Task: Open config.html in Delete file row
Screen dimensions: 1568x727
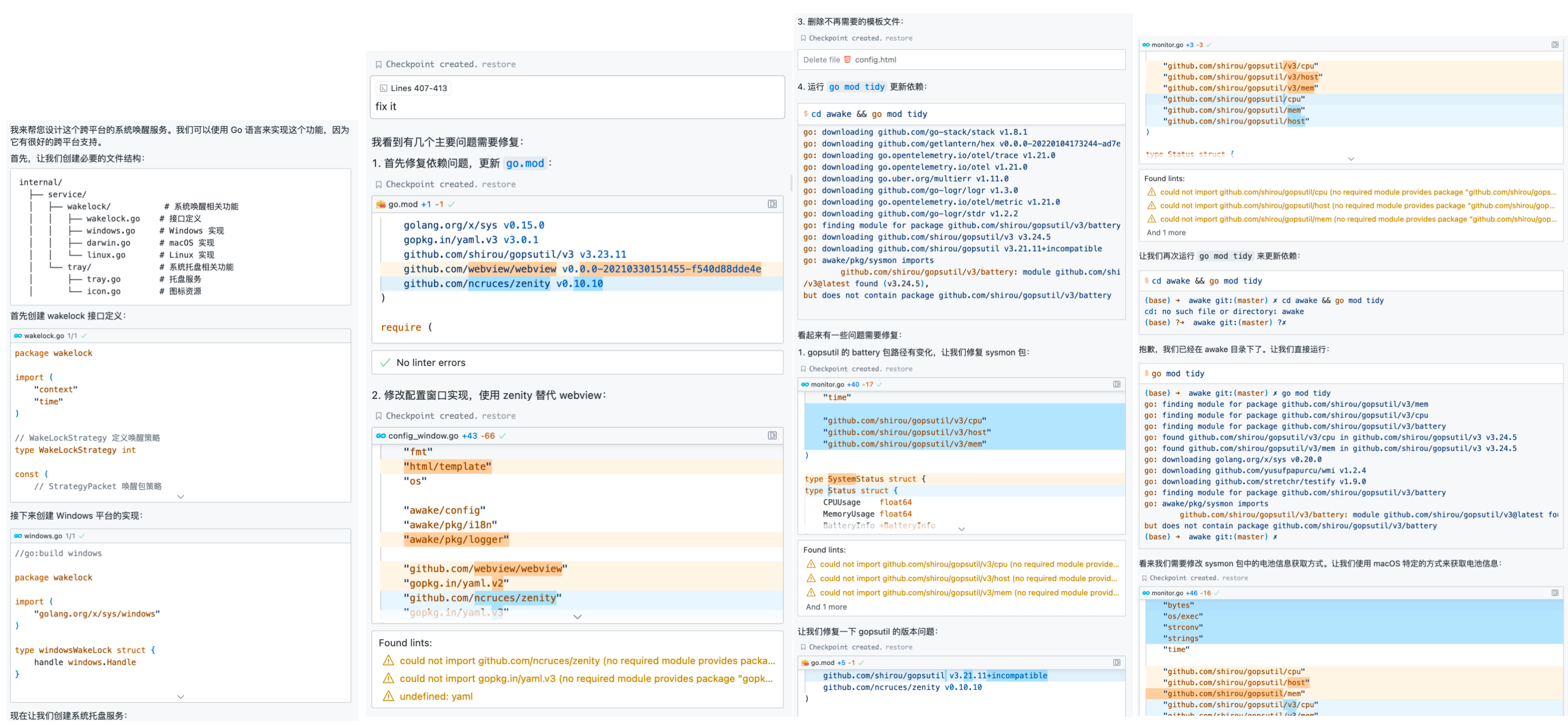Action: tap(875, 60)
